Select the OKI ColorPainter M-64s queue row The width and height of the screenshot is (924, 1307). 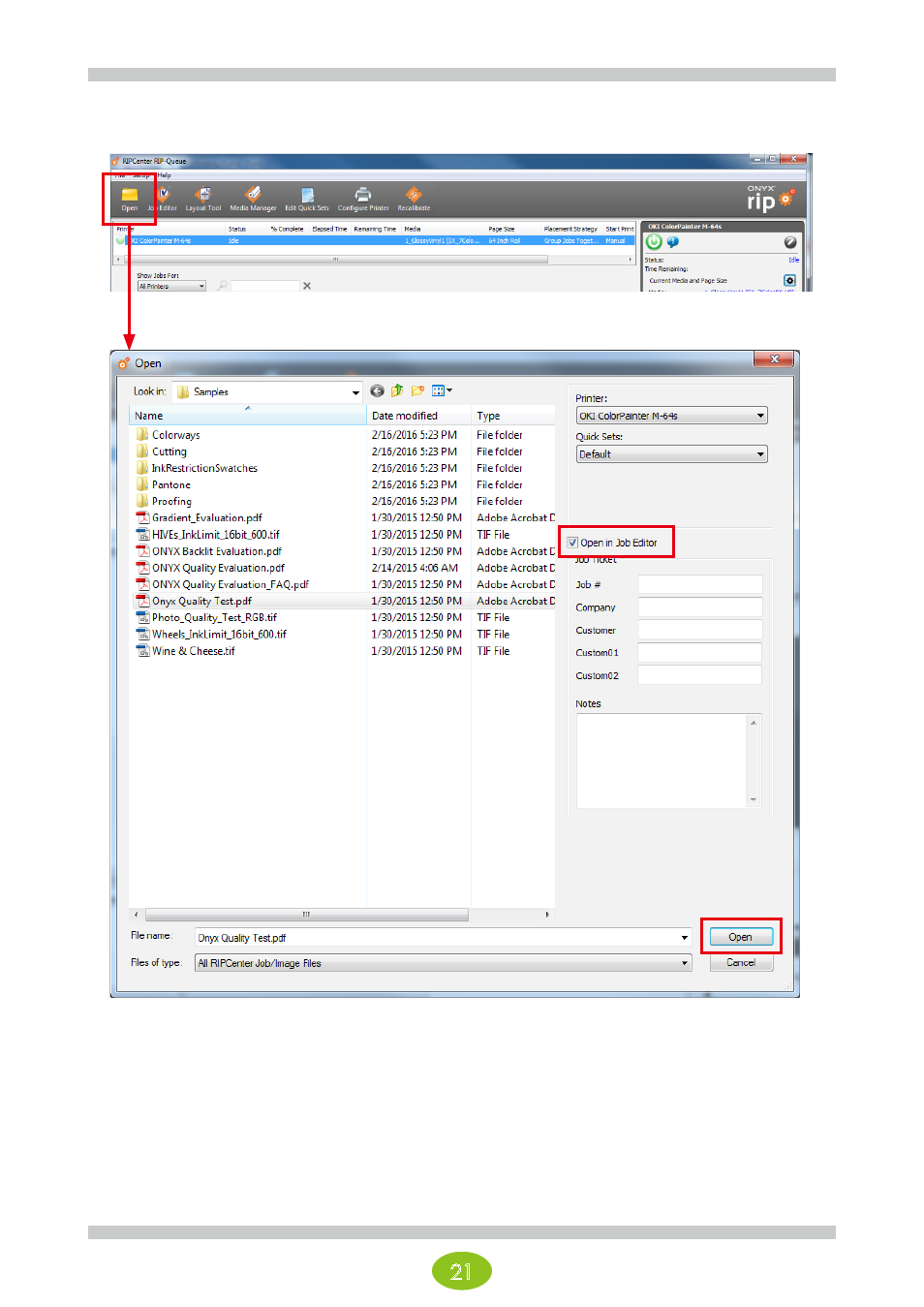375,240
